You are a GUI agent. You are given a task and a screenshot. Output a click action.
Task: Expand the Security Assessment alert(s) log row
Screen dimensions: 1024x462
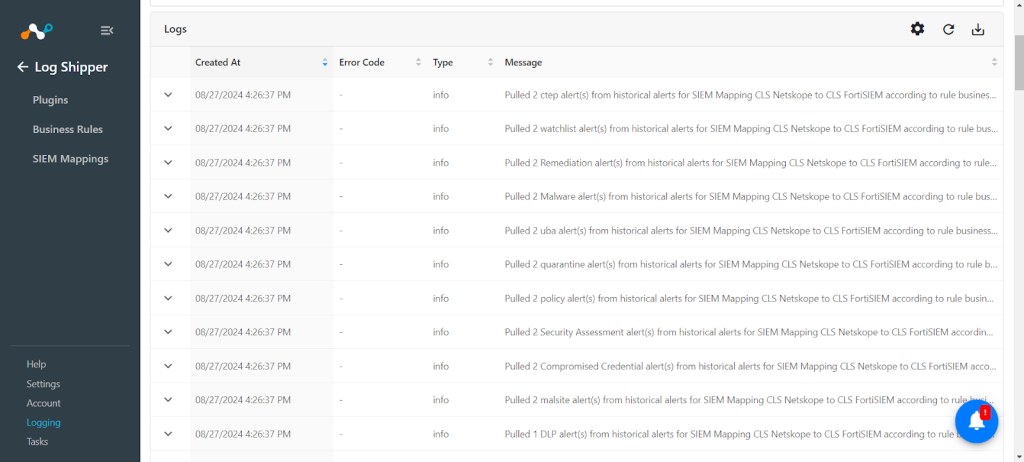click(168, 332)
